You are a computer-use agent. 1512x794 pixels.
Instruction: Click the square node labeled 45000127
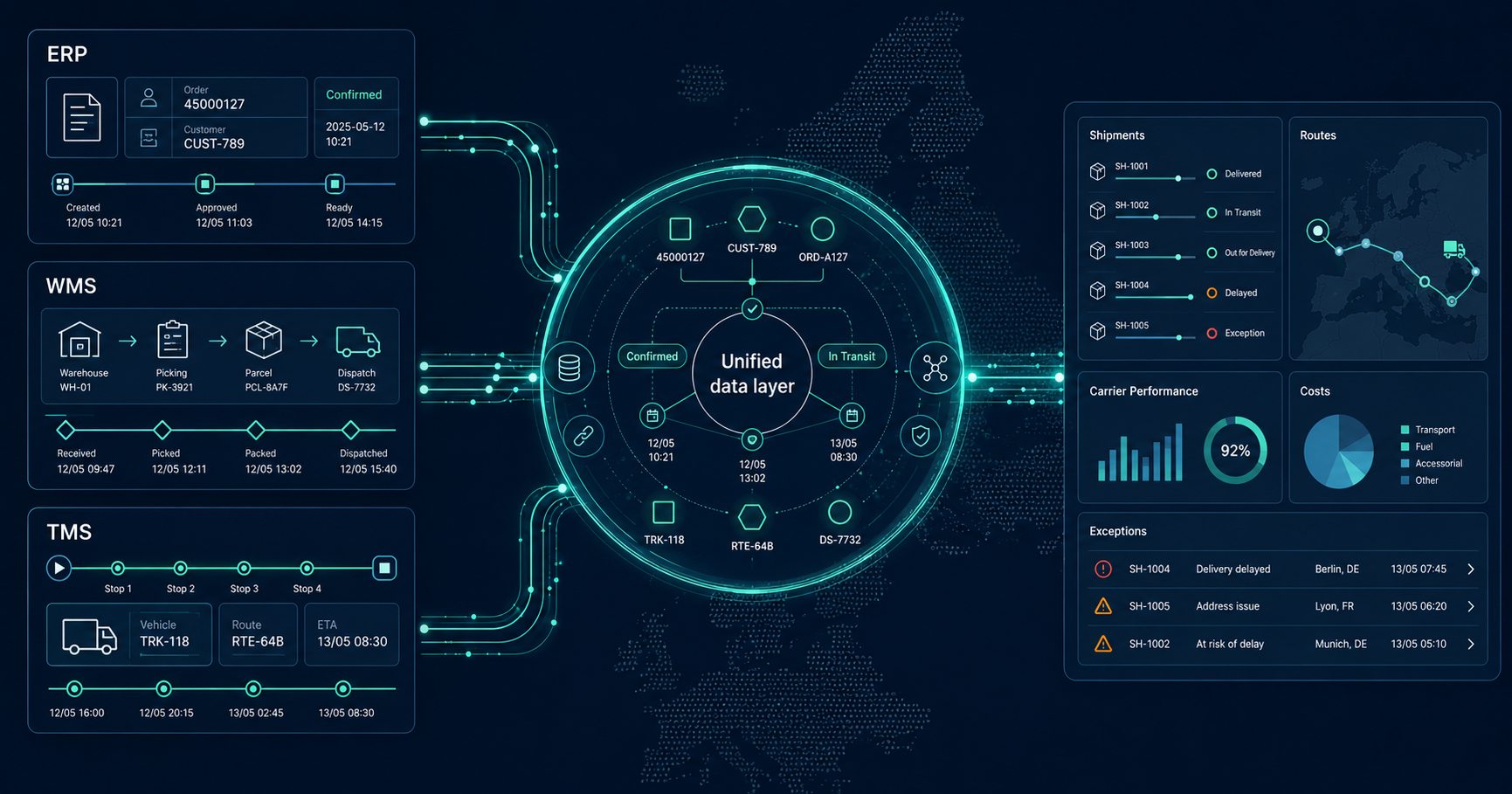point(680,230)
